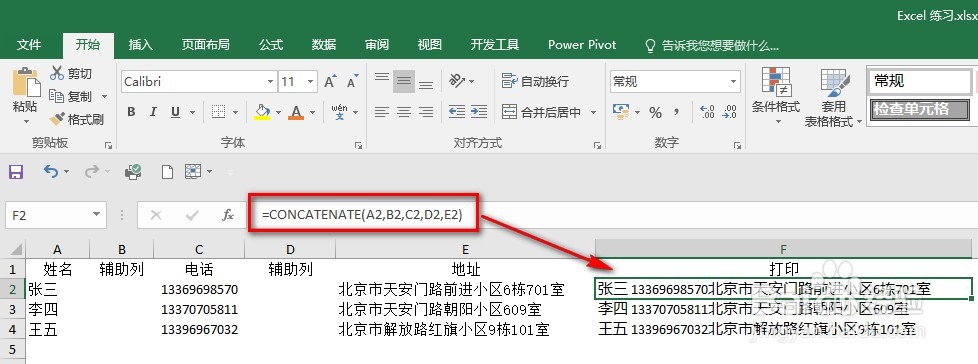The width and height of the screenshot is (978, 364).
Task: Increase font size with large A
Action: (x=330, y=82)
